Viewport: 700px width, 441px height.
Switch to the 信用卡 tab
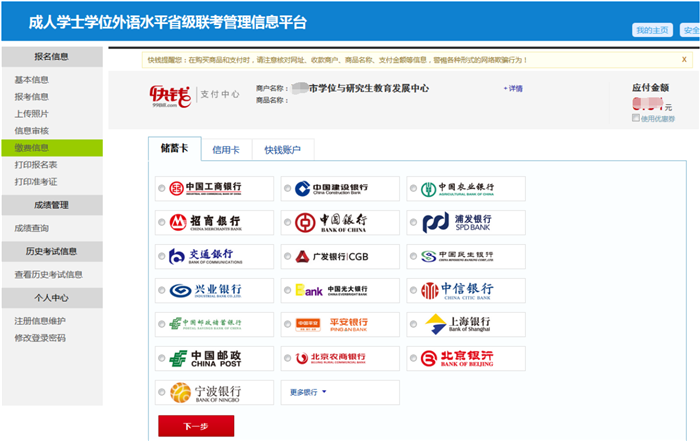[x=226, y=150]
